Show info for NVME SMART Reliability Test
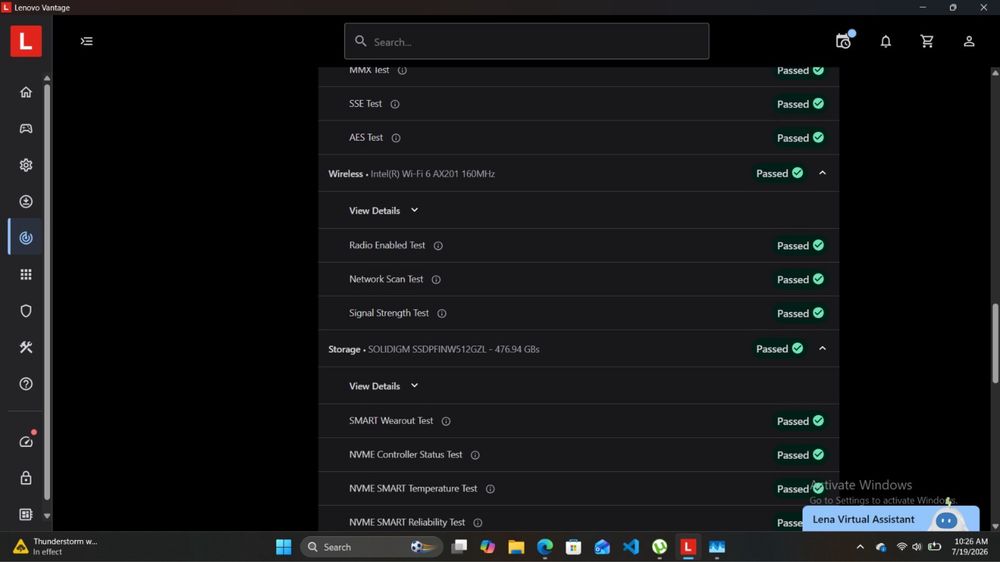 coord(478,522)
